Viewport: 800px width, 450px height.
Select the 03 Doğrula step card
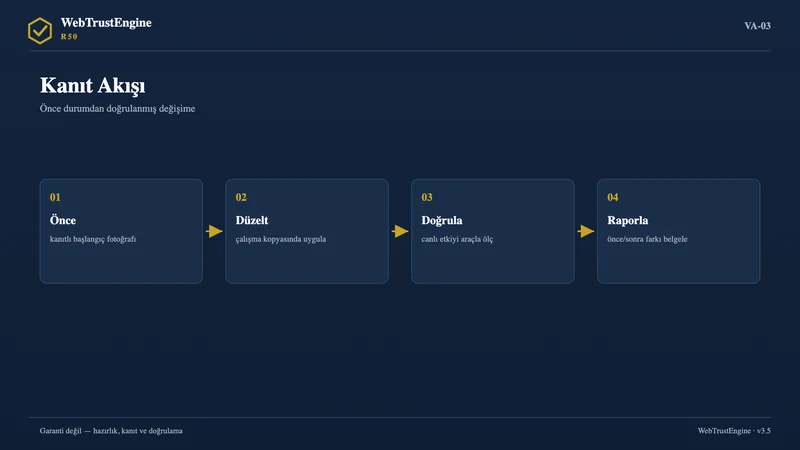[x=493, y=231]
